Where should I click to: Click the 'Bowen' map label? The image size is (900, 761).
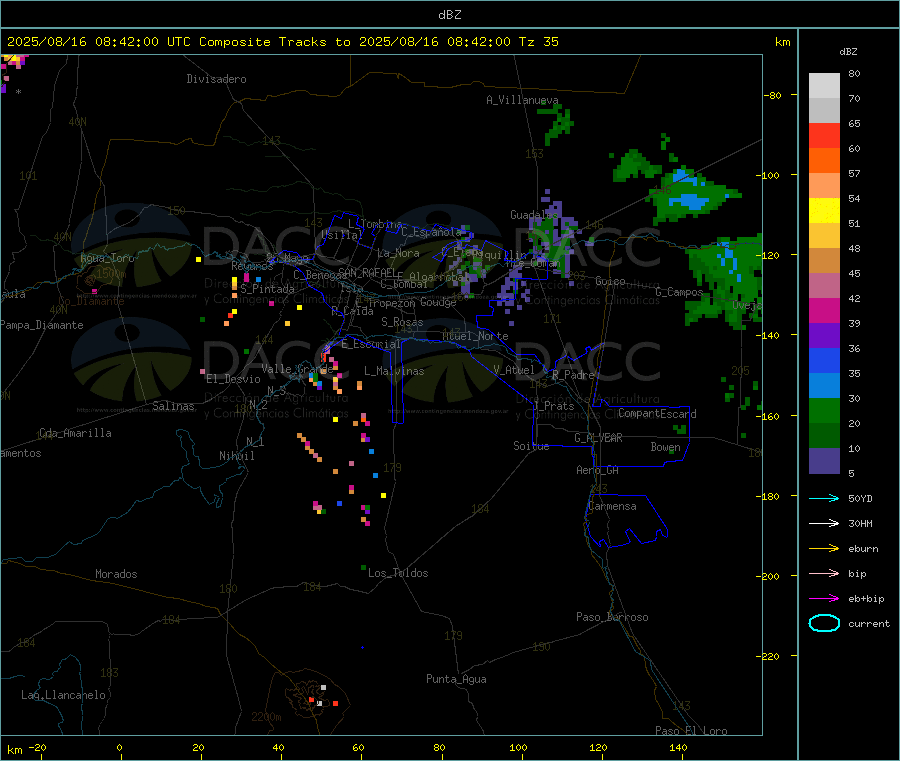[x=666, y=447]
